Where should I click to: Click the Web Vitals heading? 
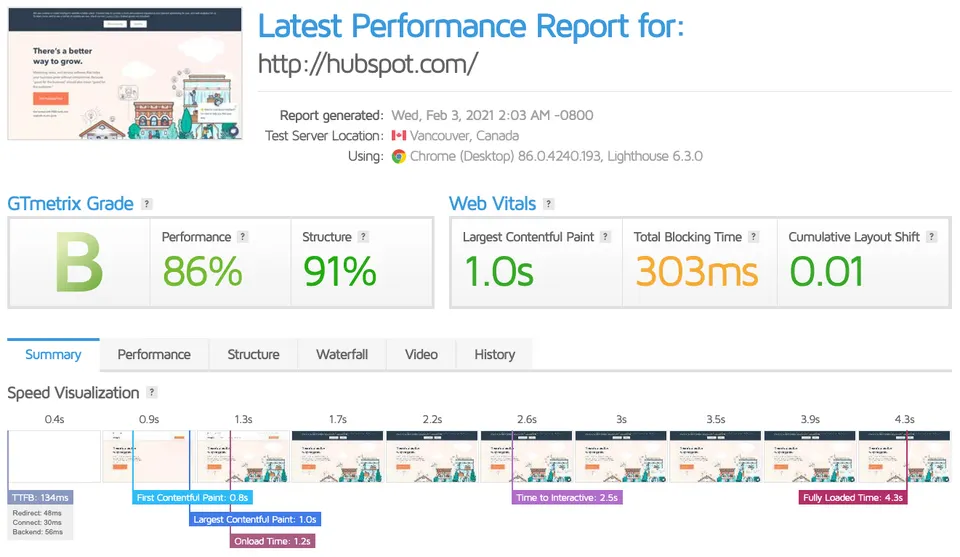[492, 204]
